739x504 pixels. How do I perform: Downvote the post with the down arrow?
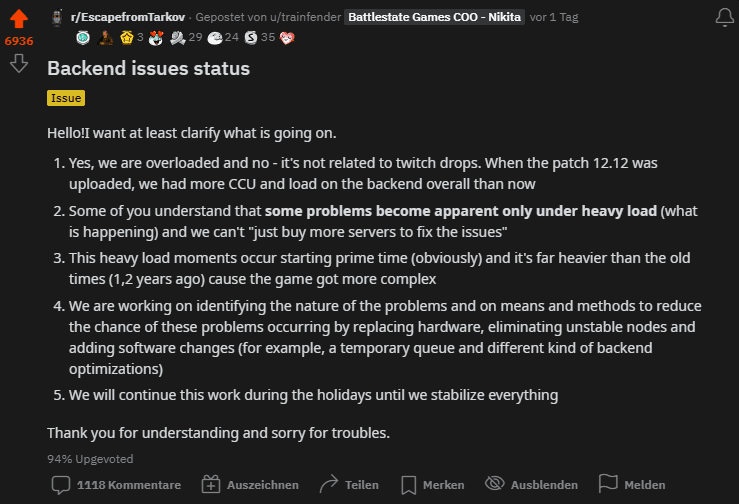click(x=19, y=64)
